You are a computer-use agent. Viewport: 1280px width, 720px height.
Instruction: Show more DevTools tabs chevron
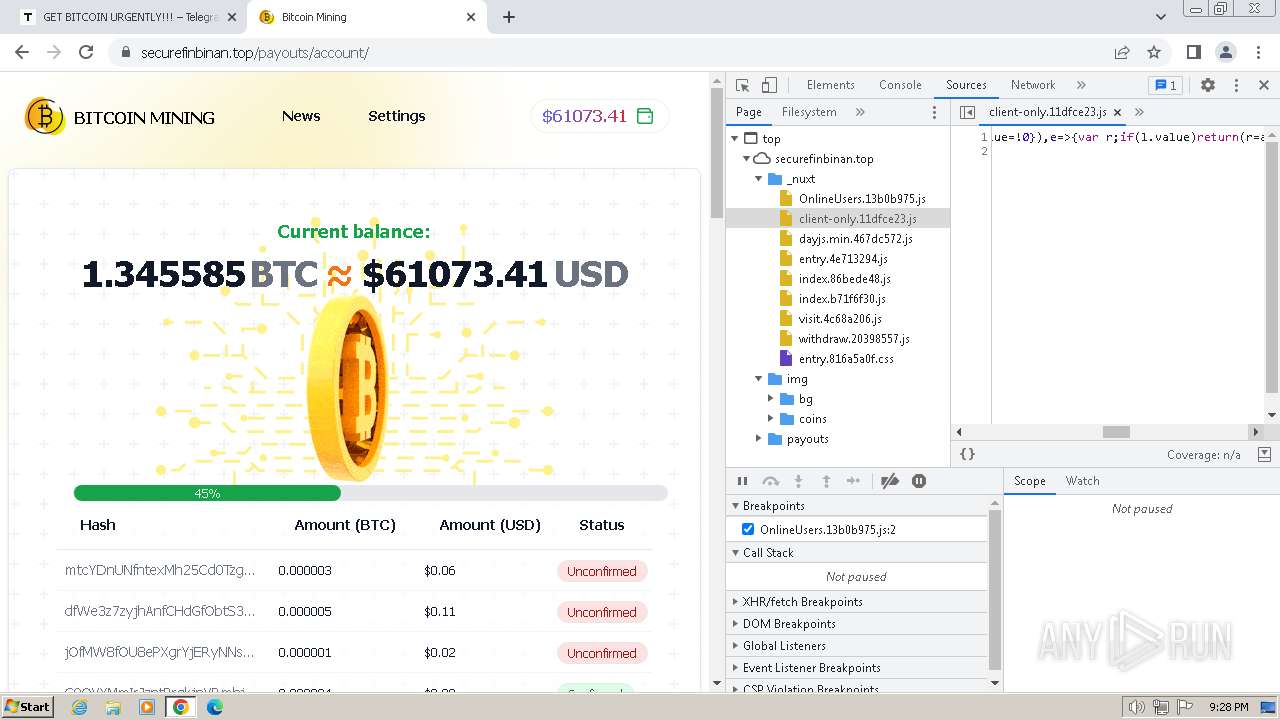click(1081, 85)
